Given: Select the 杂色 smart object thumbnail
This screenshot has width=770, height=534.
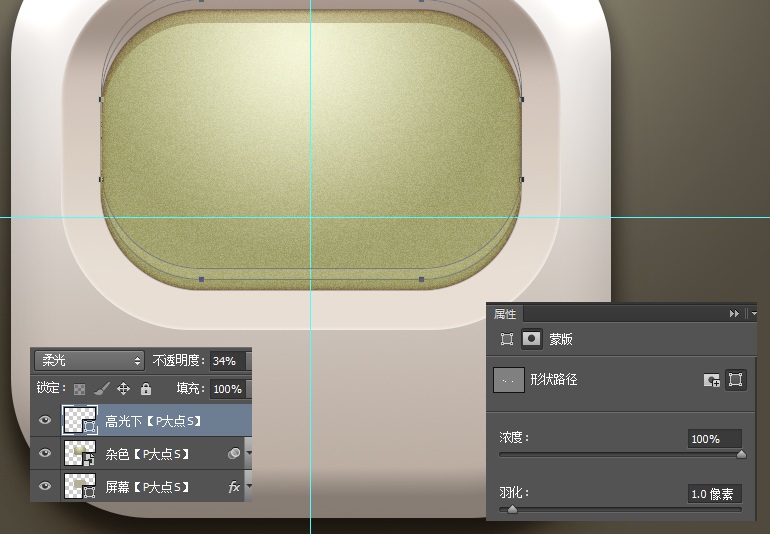Looking at the screenshot, I should pyautogui.click(x=80, y=453).
